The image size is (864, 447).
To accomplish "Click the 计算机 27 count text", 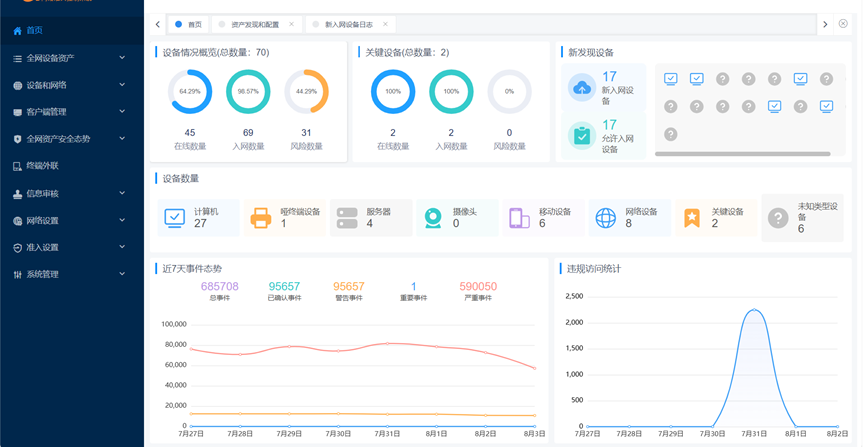I will 200,223.
